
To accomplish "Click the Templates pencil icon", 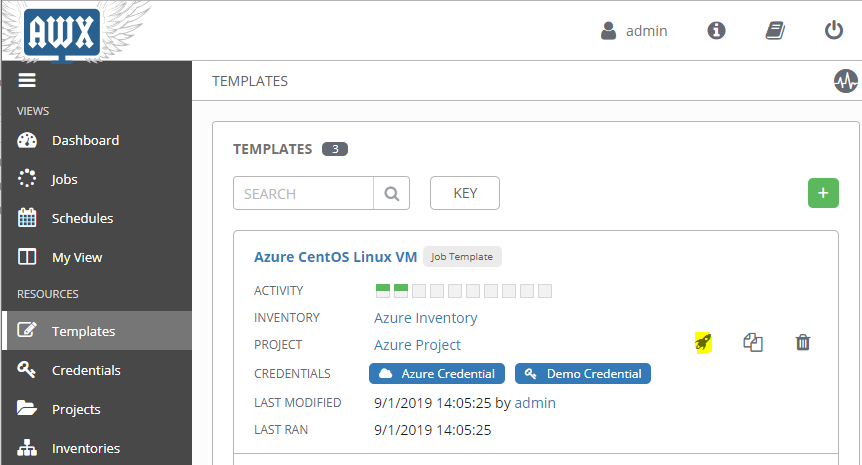I will click(x=27, y=330).
